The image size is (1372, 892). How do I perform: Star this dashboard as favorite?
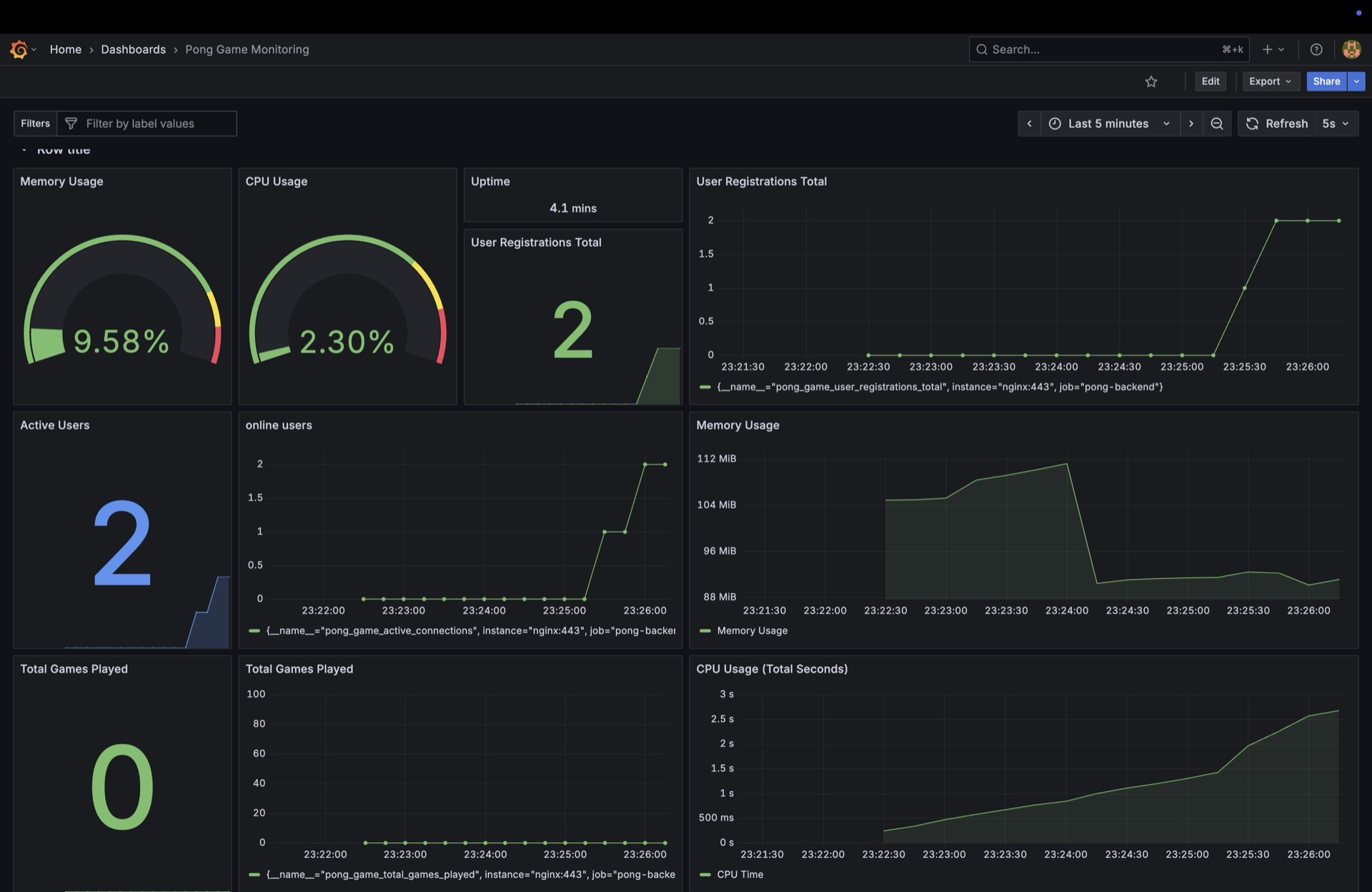[1150, 81]
